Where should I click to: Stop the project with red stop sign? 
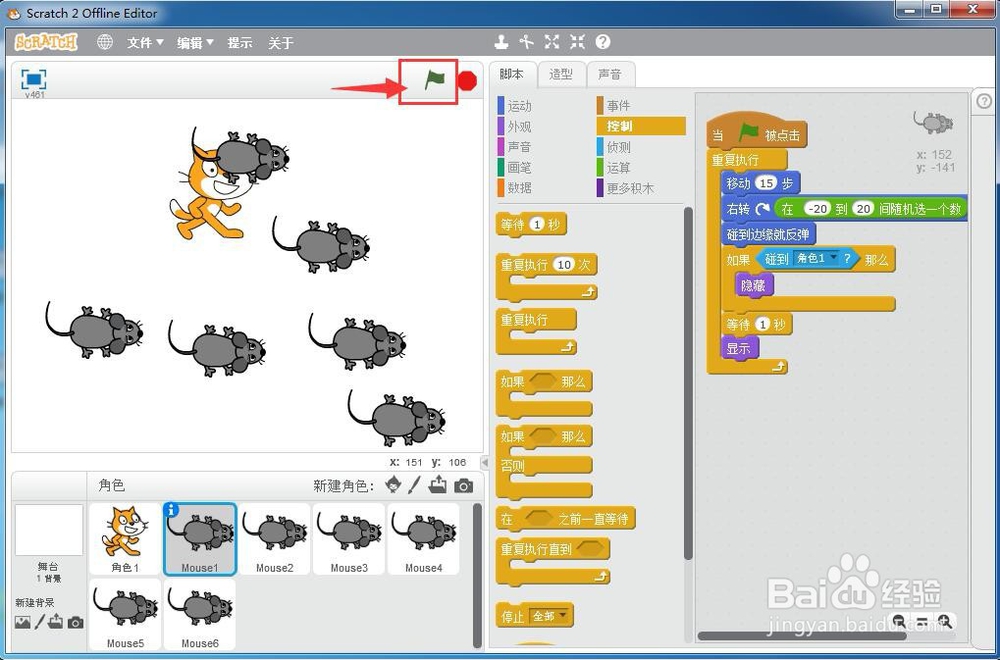pos(468,81)
